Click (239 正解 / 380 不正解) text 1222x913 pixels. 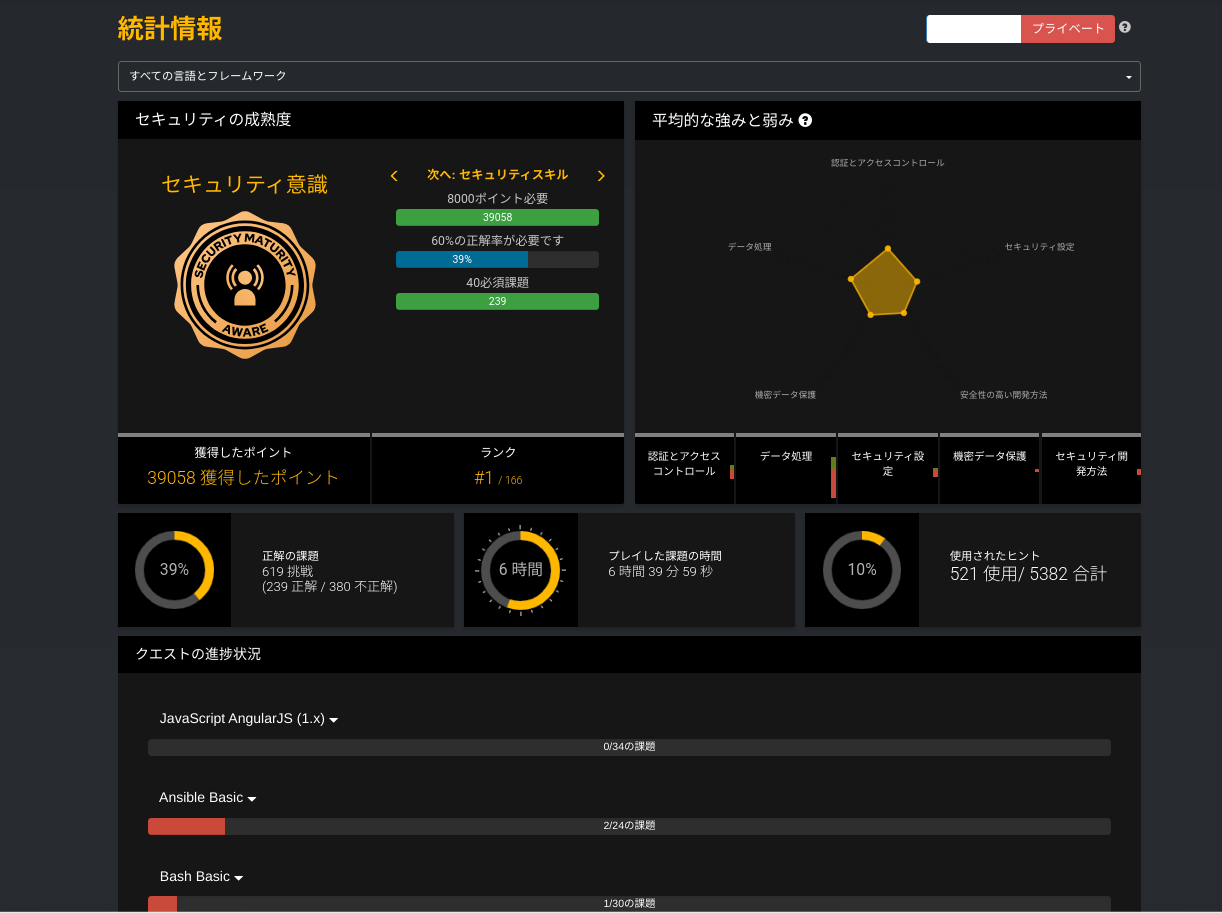click(x=330, y=587)
